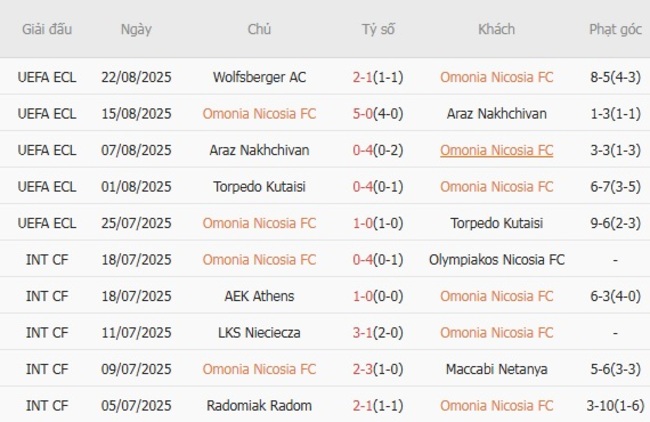Click the Phạt góc column header
The height and width of the screenshot is (422, 650).
[615, 29]
